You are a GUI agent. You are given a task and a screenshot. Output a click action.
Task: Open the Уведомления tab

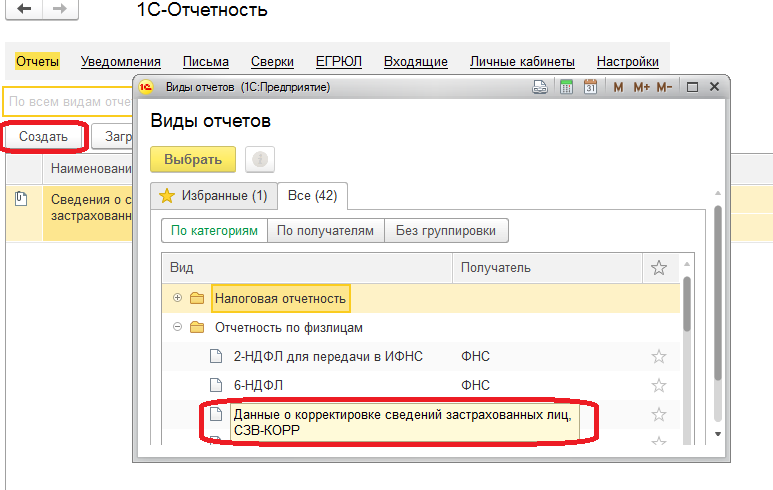pos(121,62)
